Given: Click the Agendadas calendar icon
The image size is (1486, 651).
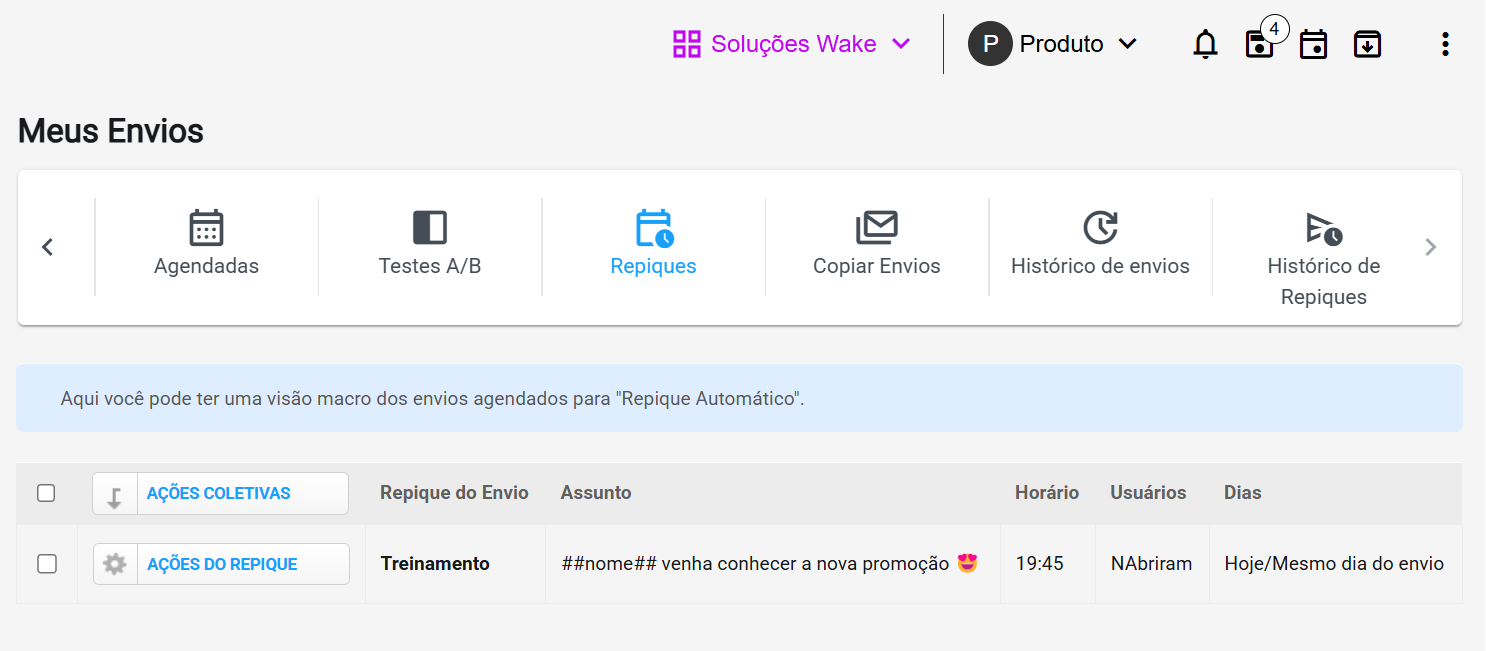Looking at the screenshot, I should 206,228.
